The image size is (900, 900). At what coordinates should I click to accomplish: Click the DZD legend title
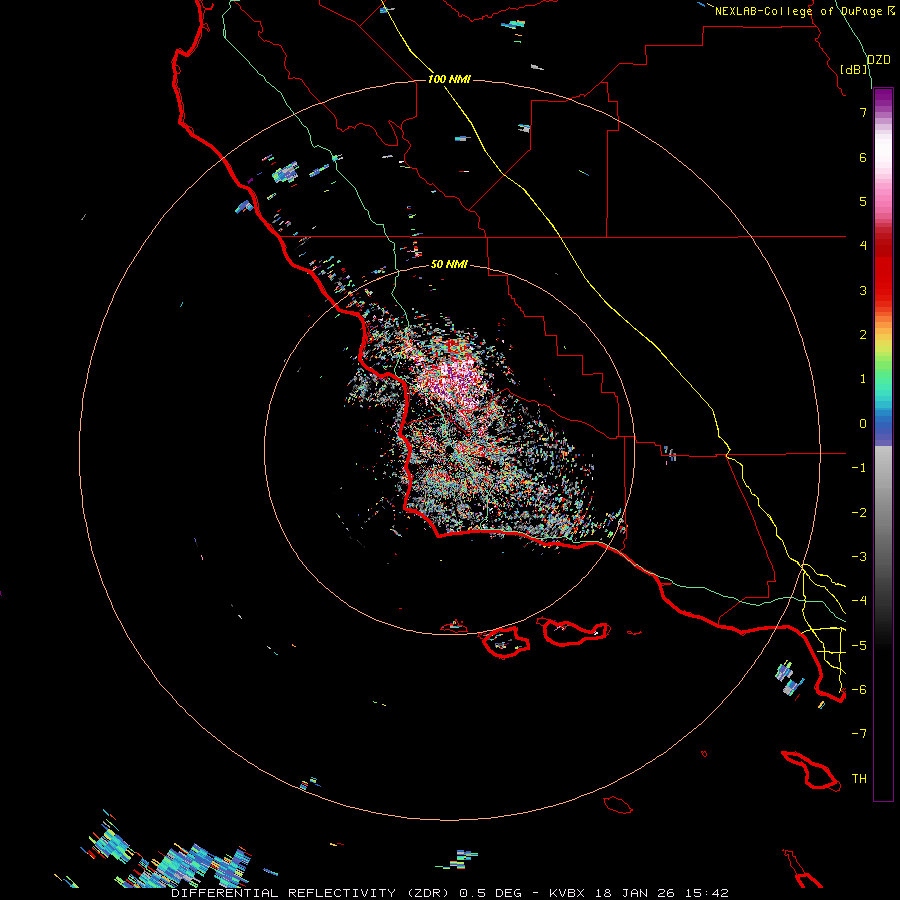[879, 60]
